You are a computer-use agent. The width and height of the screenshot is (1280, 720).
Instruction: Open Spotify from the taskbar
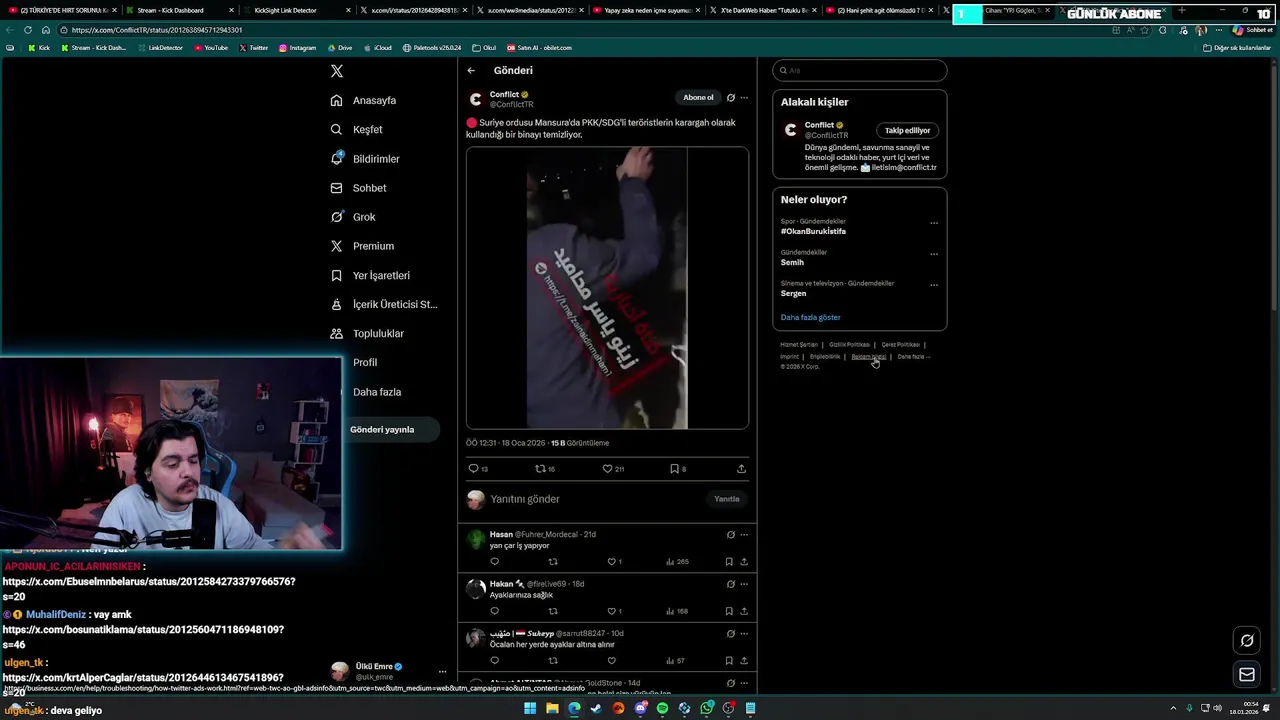click(662, 708)
